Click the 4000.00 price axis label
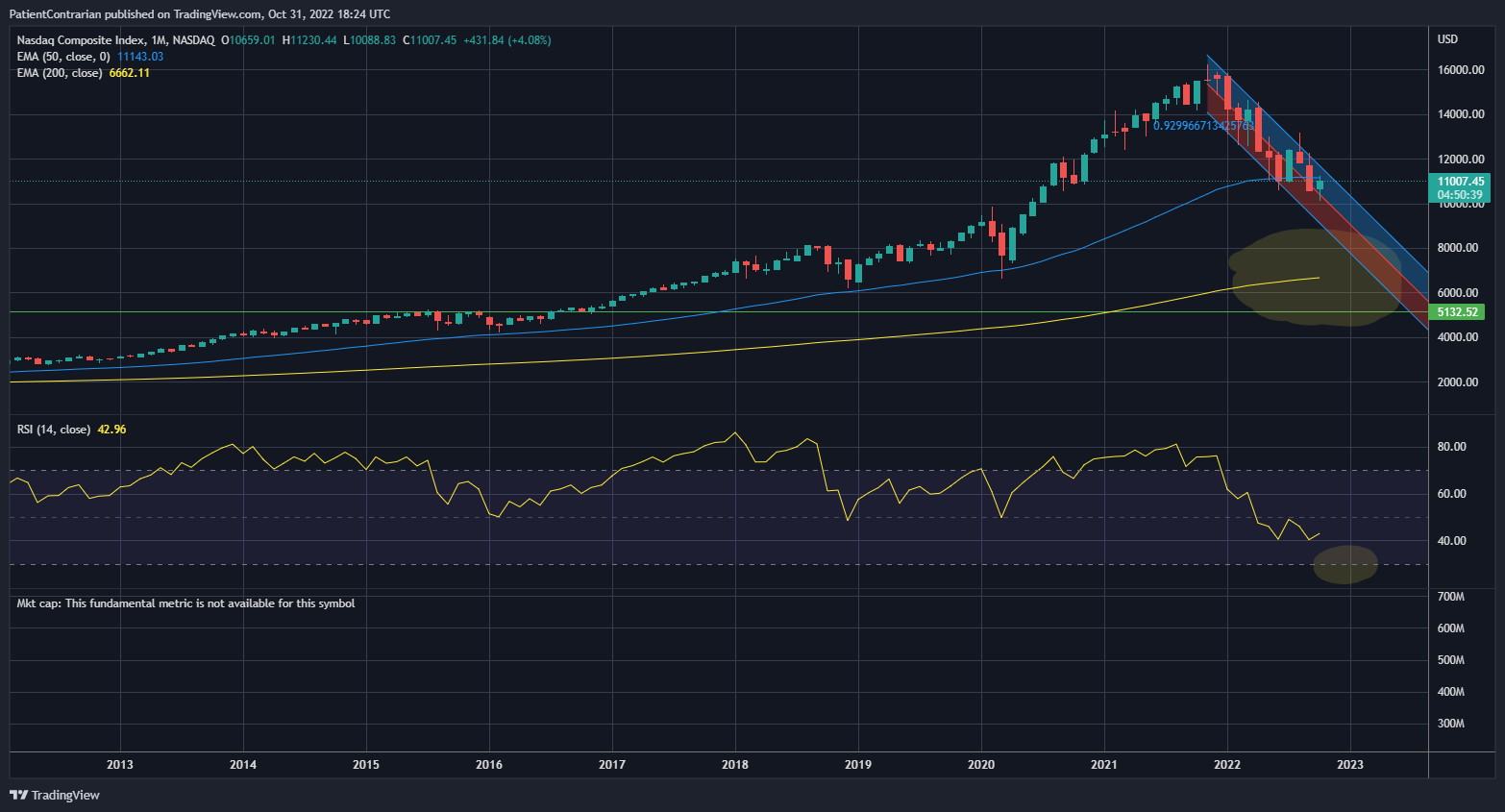 pos(1458,337)
